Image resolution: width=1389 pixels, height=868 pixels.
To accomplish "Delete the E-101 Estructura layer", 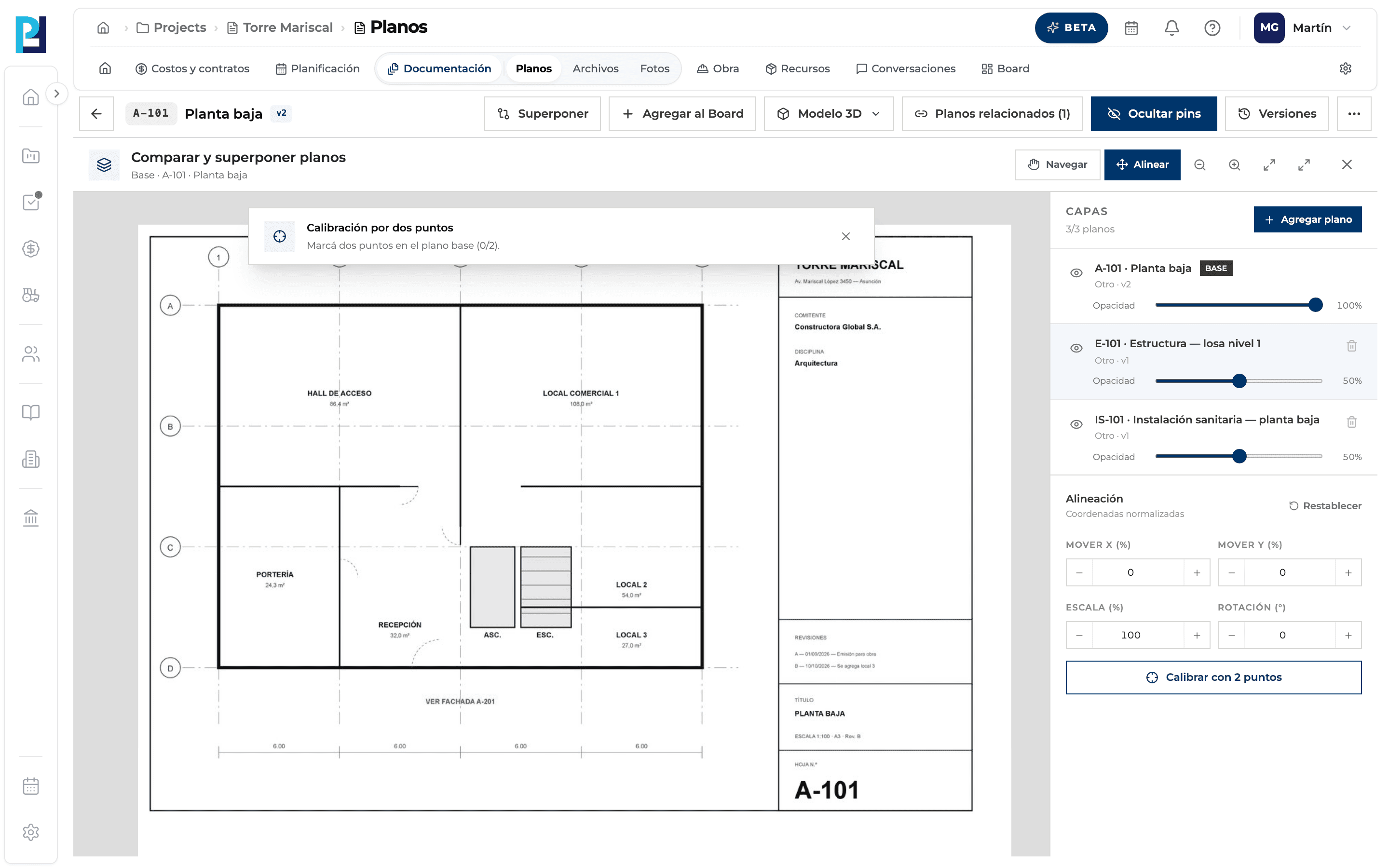I will coord(1351,346).
